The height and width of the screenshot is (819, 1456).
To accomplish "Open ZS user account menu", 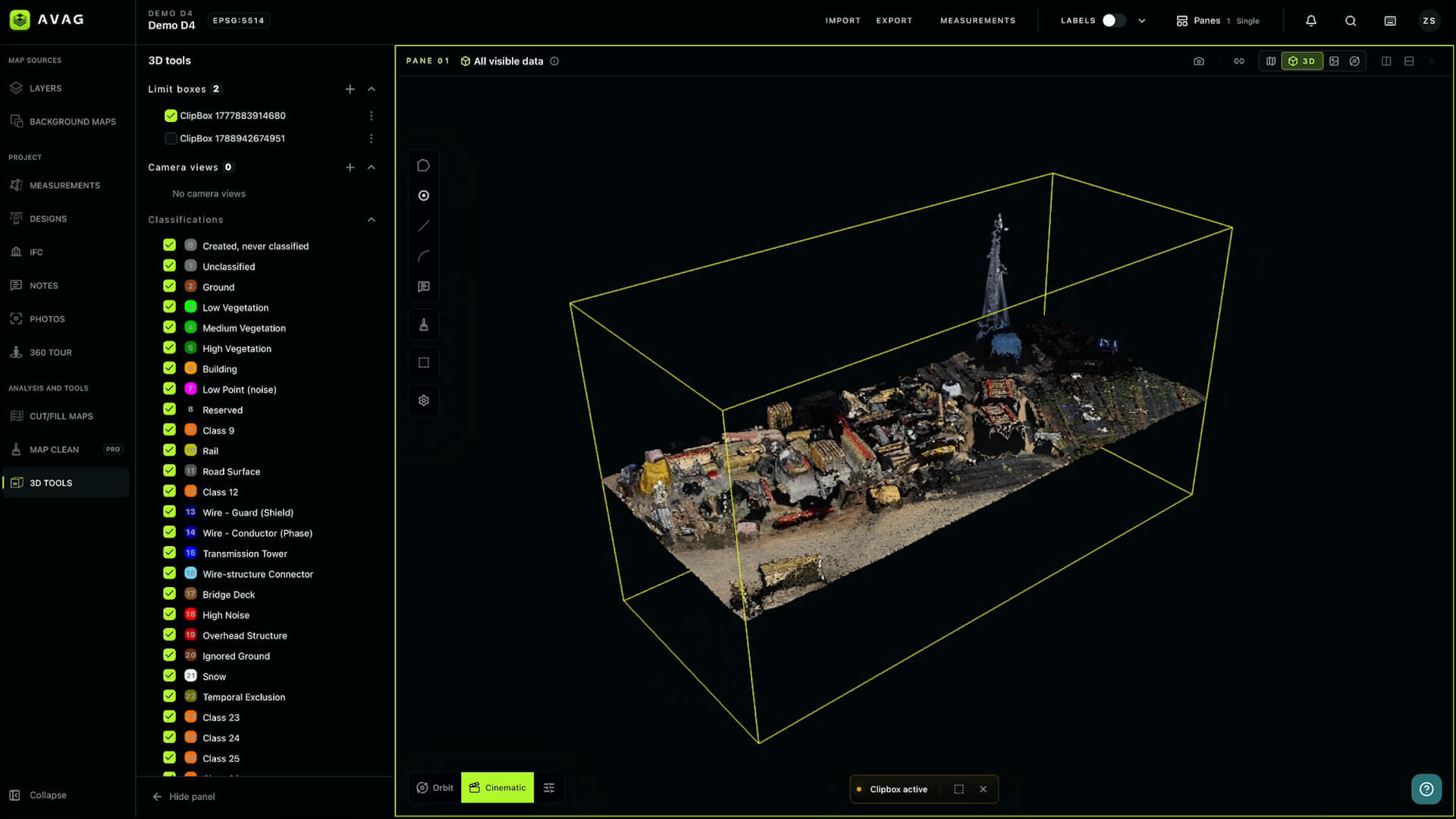I will 1429,21.
